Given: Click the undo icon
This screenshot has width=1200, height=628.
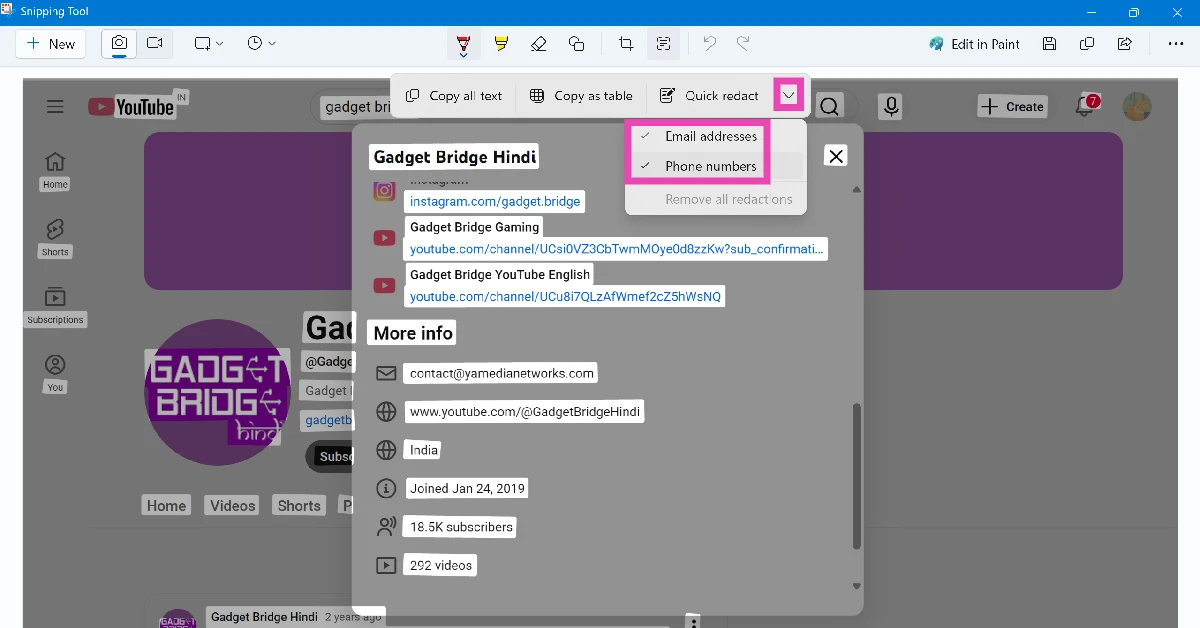Looking at the screenshot, I should tap(709, 44).
